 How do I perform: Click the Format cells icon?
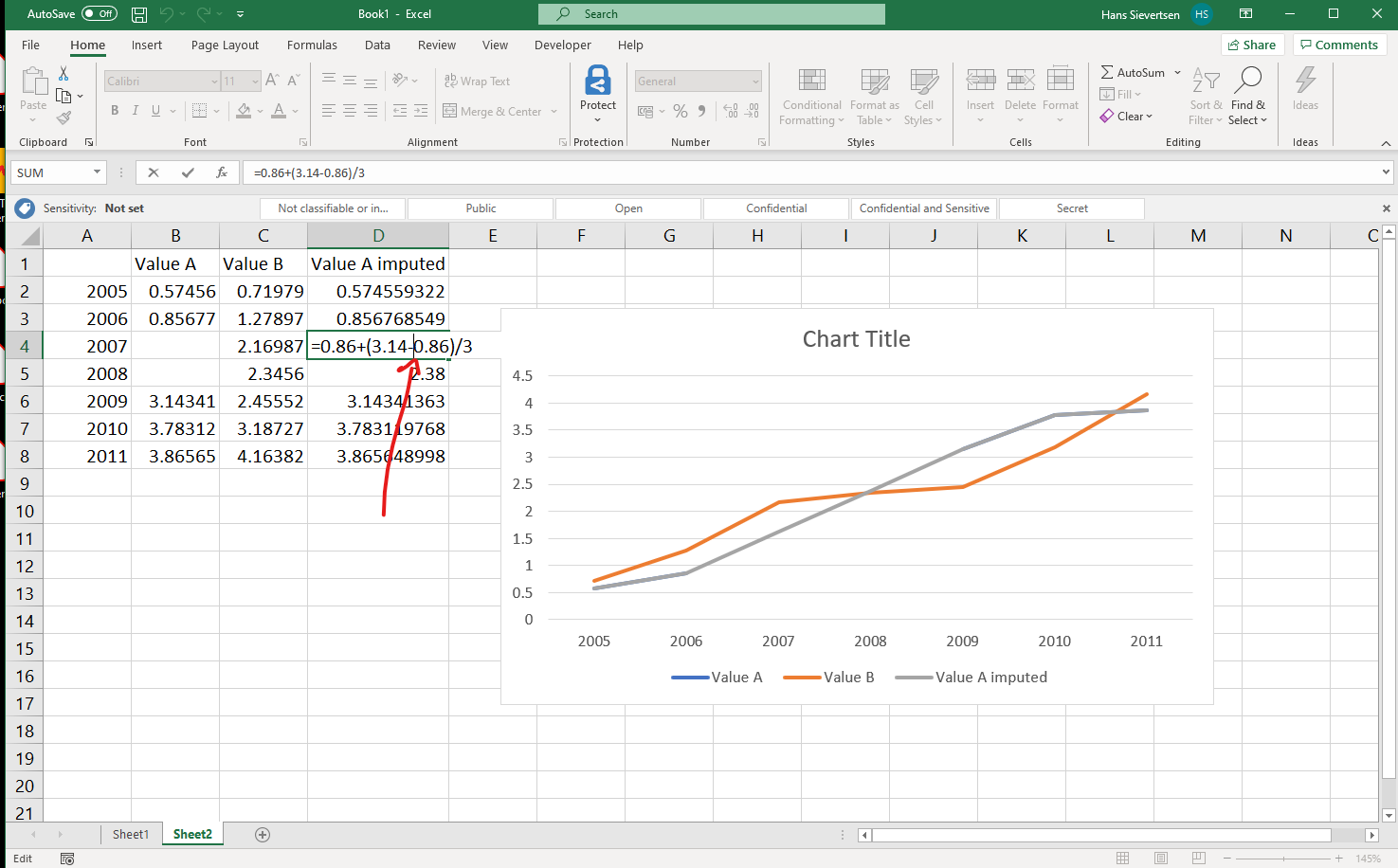click(1061, 81)
